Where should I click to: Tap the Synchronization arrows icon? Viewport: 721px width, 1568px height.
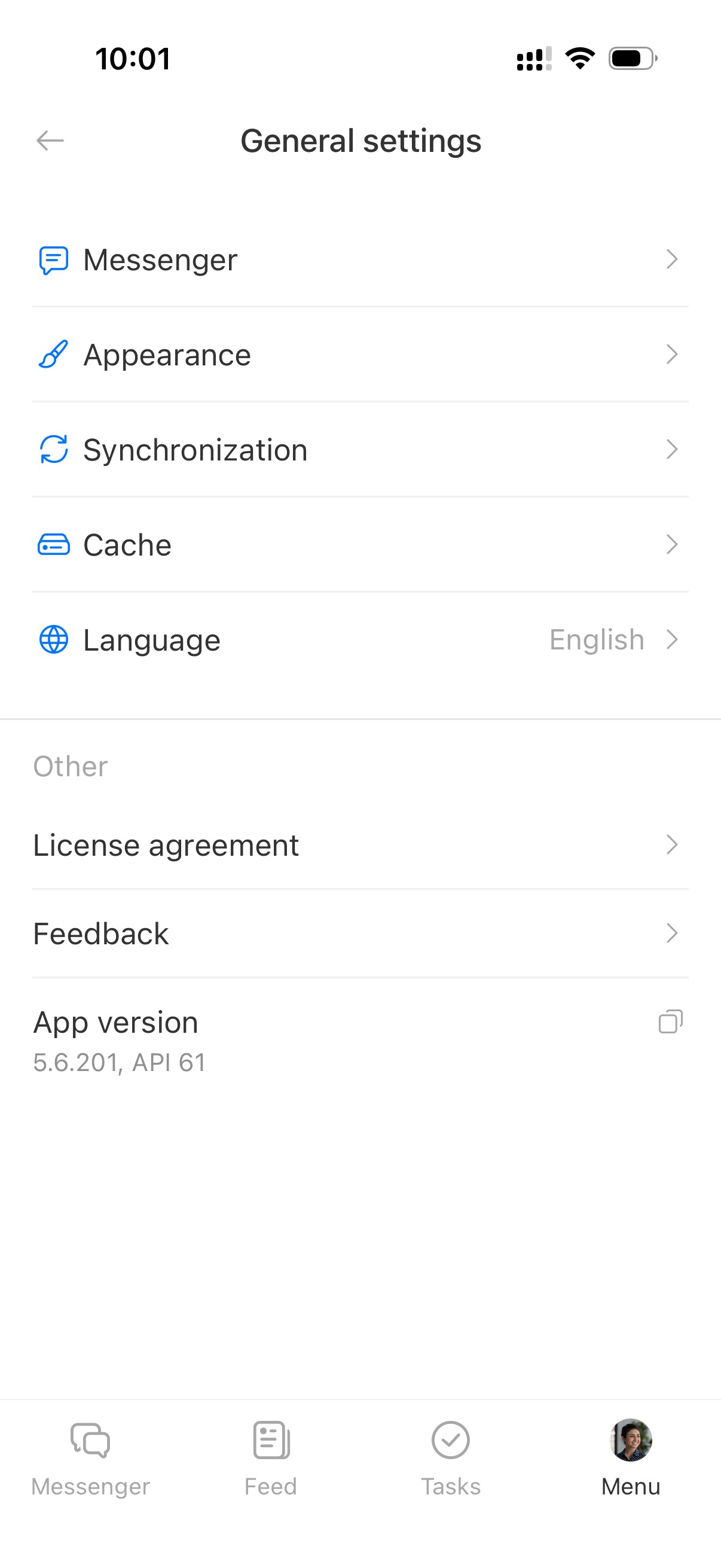tap(54, 450)
